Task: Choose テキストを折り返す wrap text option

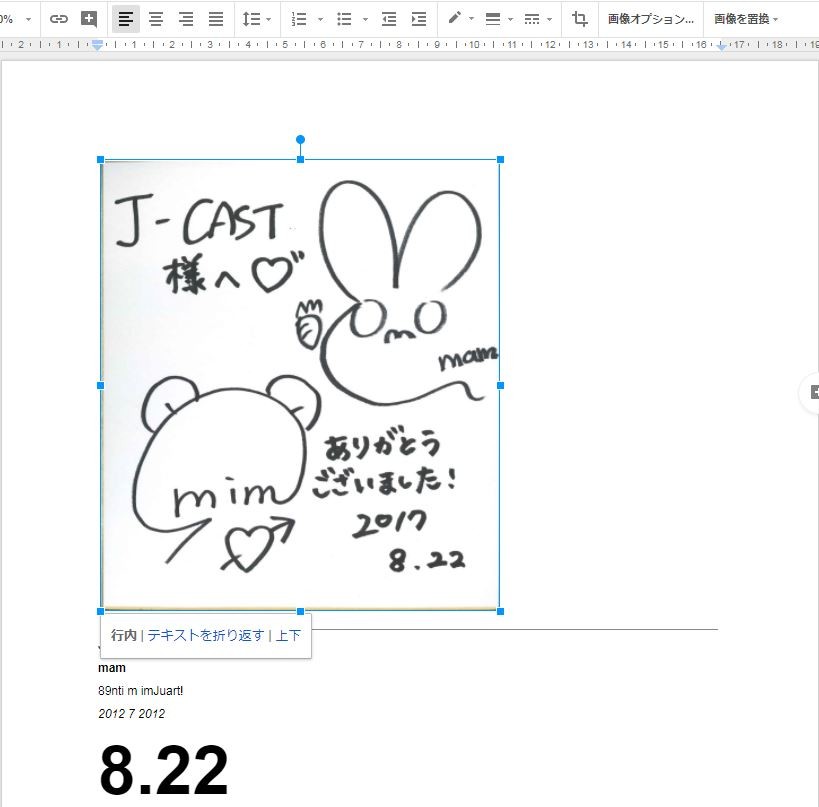Action: (x=206, y=635)
